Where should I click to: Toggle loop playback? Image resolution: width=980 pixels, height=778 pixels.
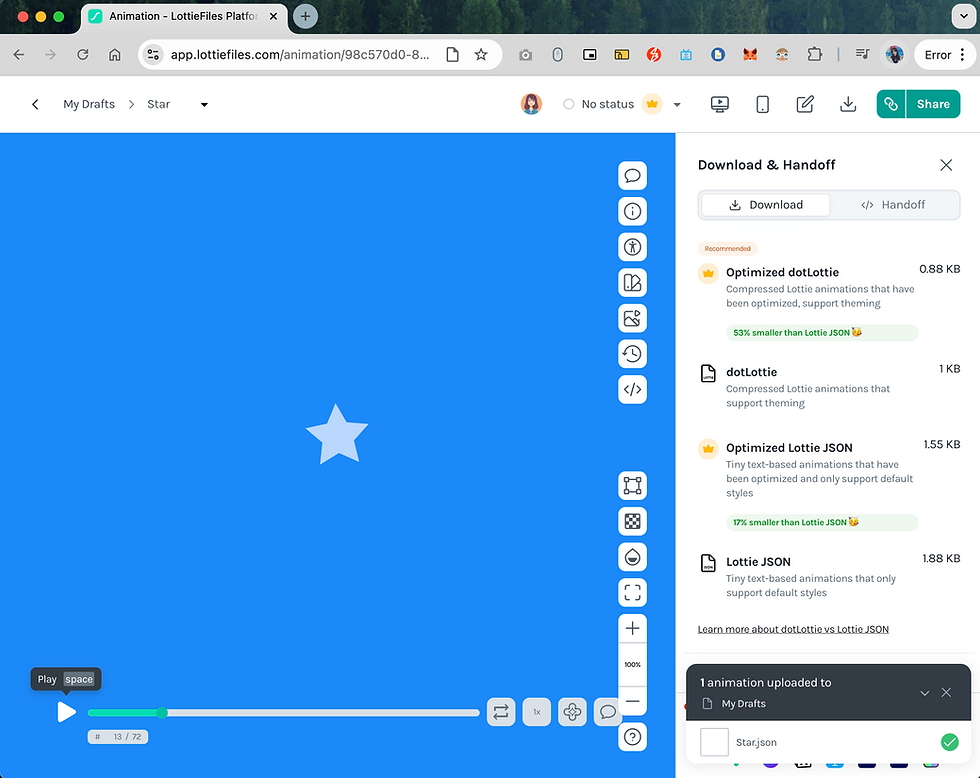pyautogui.click(x=501, y=712)
